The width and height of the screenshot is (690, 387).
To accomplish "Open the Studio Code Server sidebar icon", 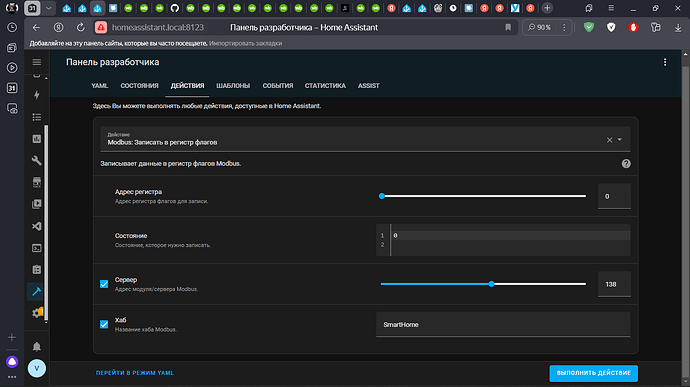I will pyautogui.click(x=37, y=226).
